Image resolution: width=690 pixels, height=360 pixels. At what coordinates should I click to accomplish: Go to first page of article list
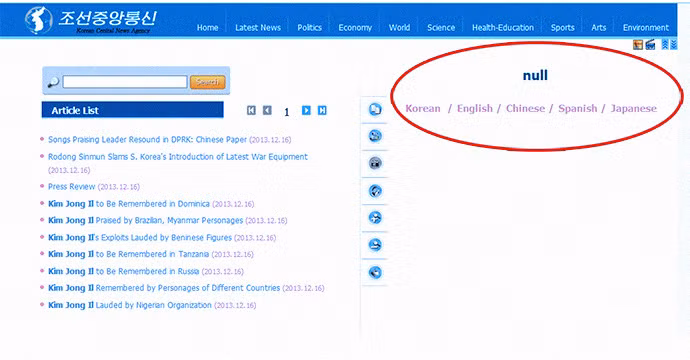click(251, 110)
